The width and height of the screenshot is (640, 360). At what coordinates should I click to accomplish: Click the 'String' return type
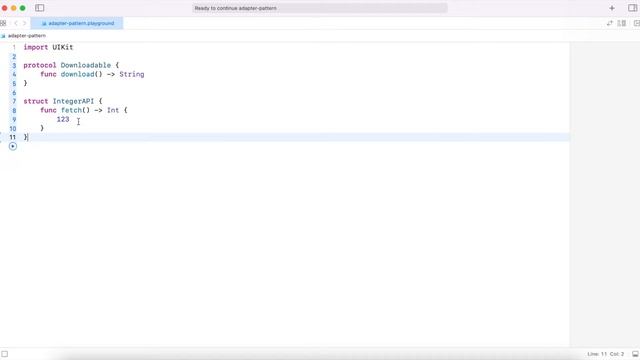click(131, 74)
